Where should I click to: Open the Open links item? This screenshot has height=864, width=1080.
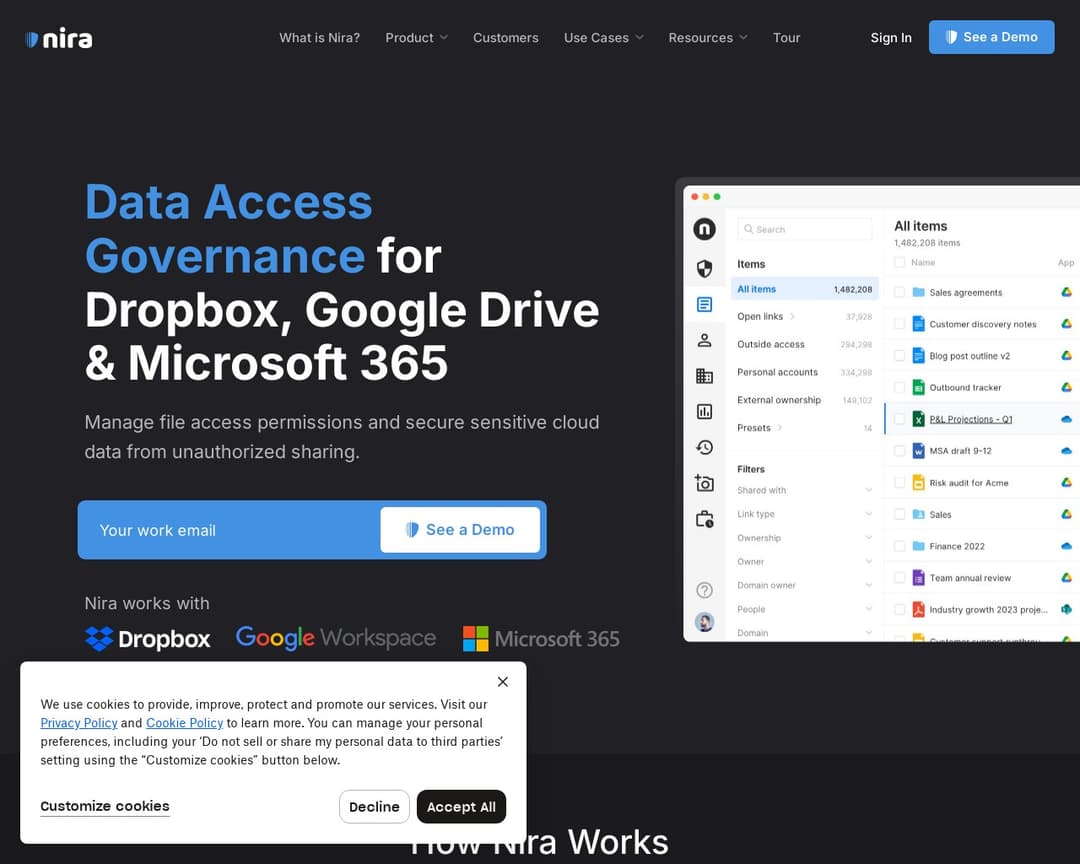pyautogui.click(x=804, y=317)
